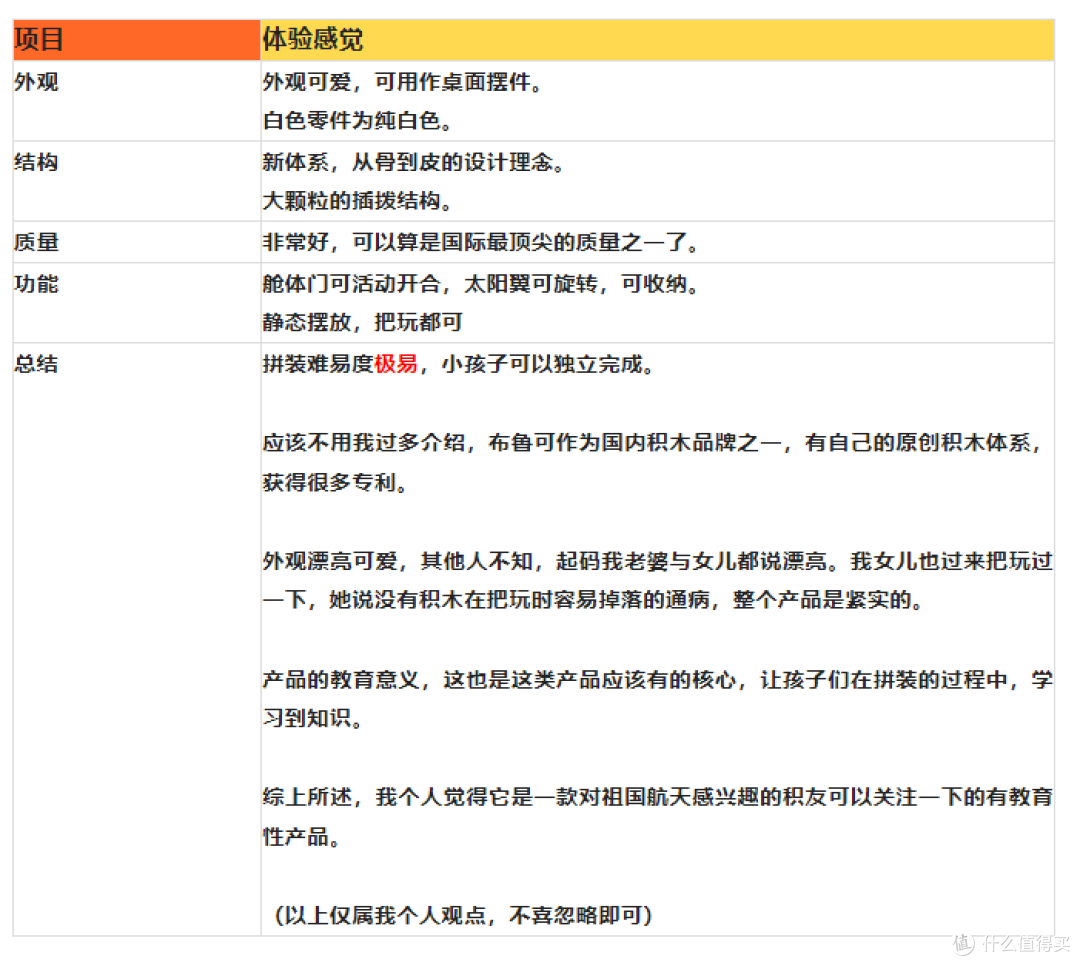
Task: Select the 总结 row label
Action: pos(37,364)
